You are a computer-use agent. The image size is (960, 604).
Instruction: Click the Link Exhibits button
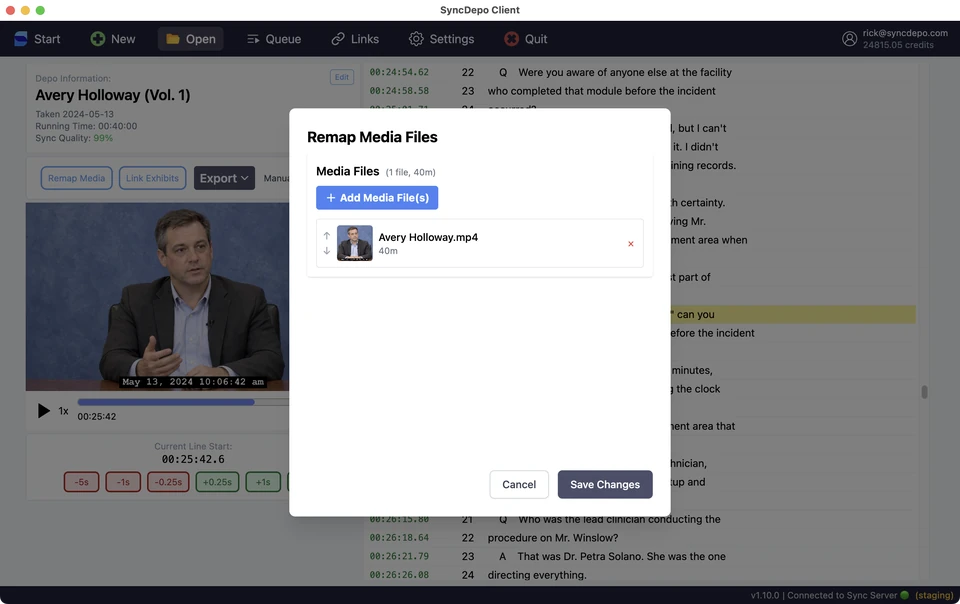pyautogui.click(x=152, y=178)
